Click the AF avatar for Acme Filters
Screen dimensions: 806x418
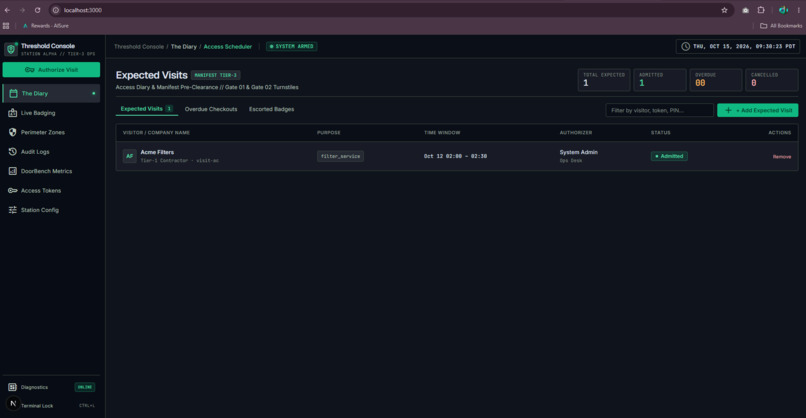pyautogui.click(x=130, y=156)
